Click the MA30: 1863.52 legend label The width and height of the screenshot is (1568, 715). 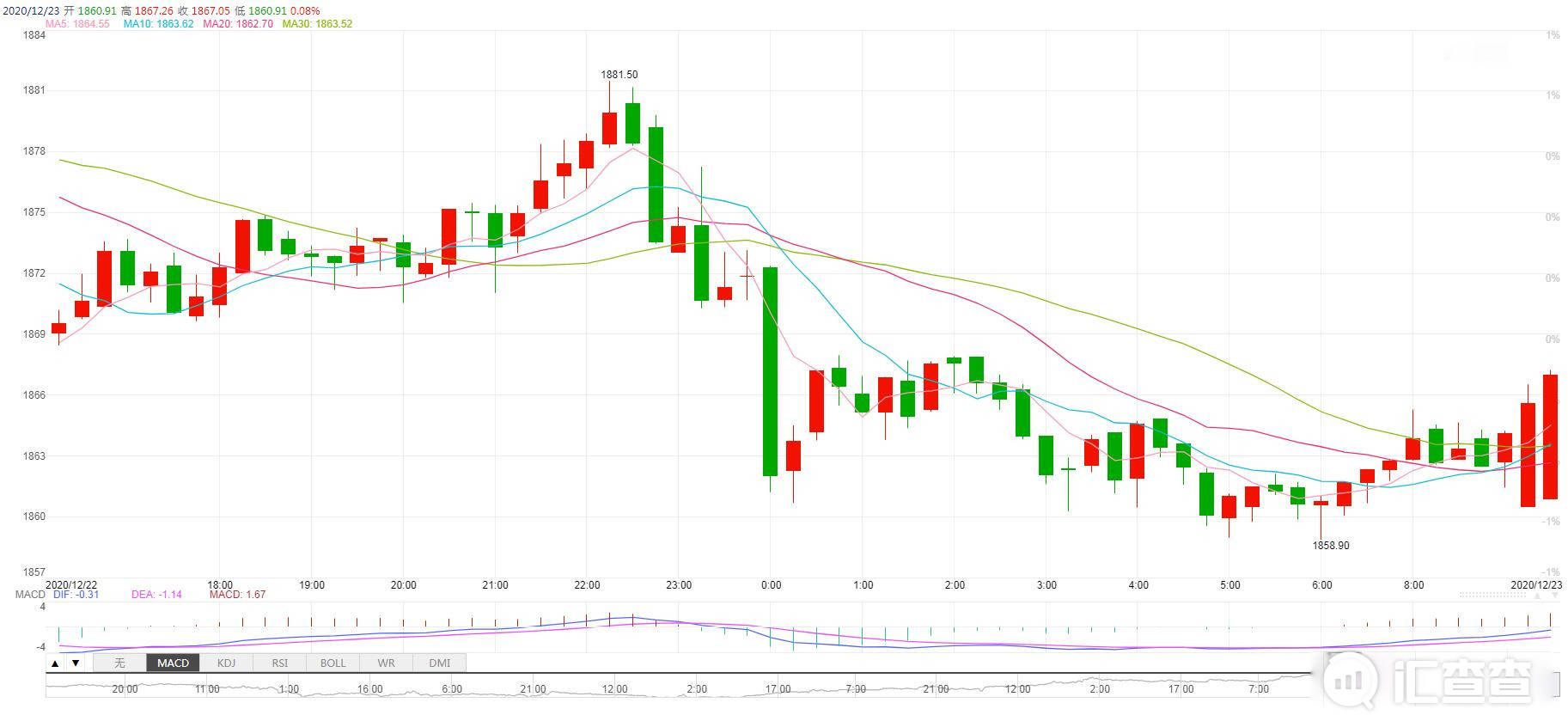point(317,24)
